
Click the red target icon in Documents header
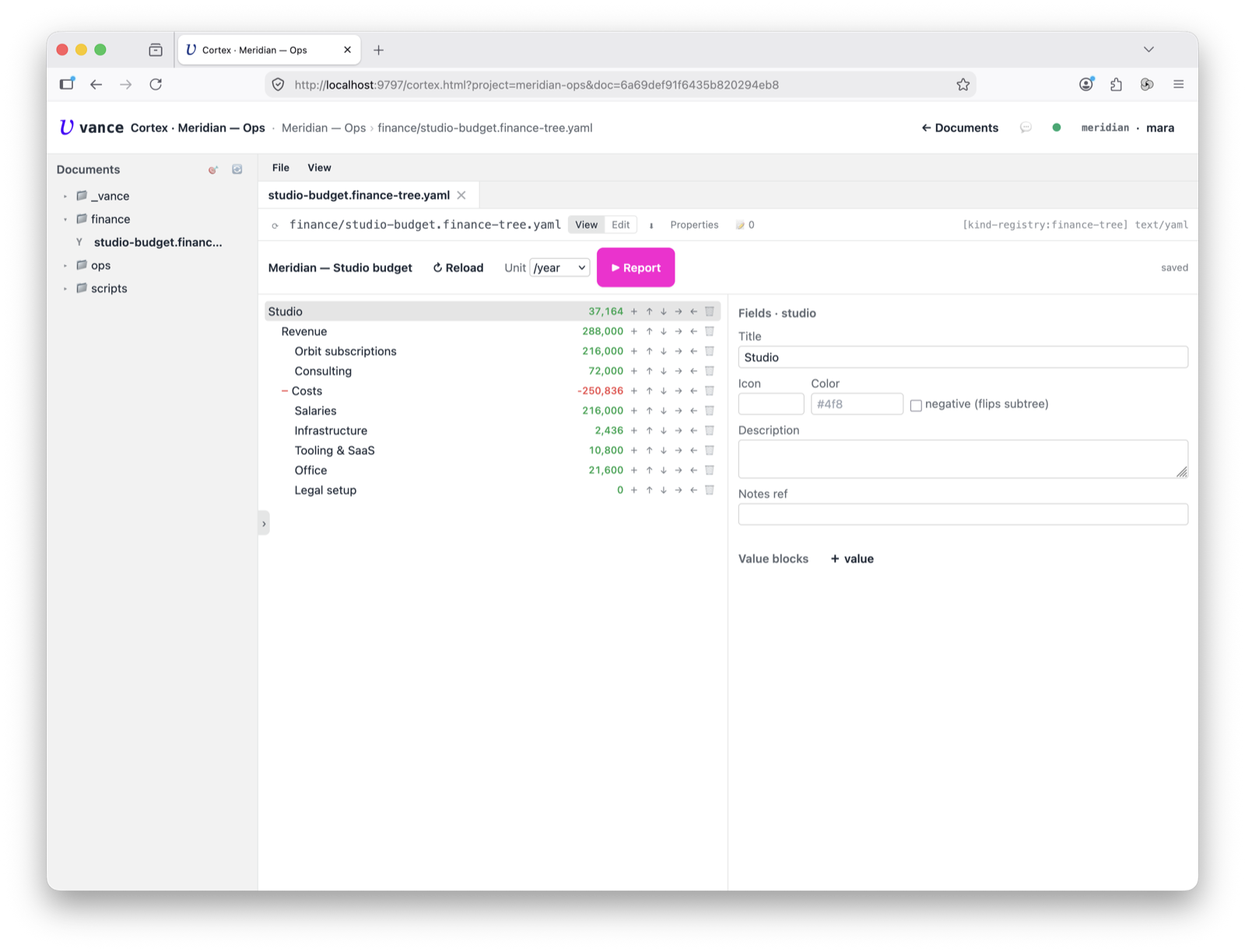(213, 170)
